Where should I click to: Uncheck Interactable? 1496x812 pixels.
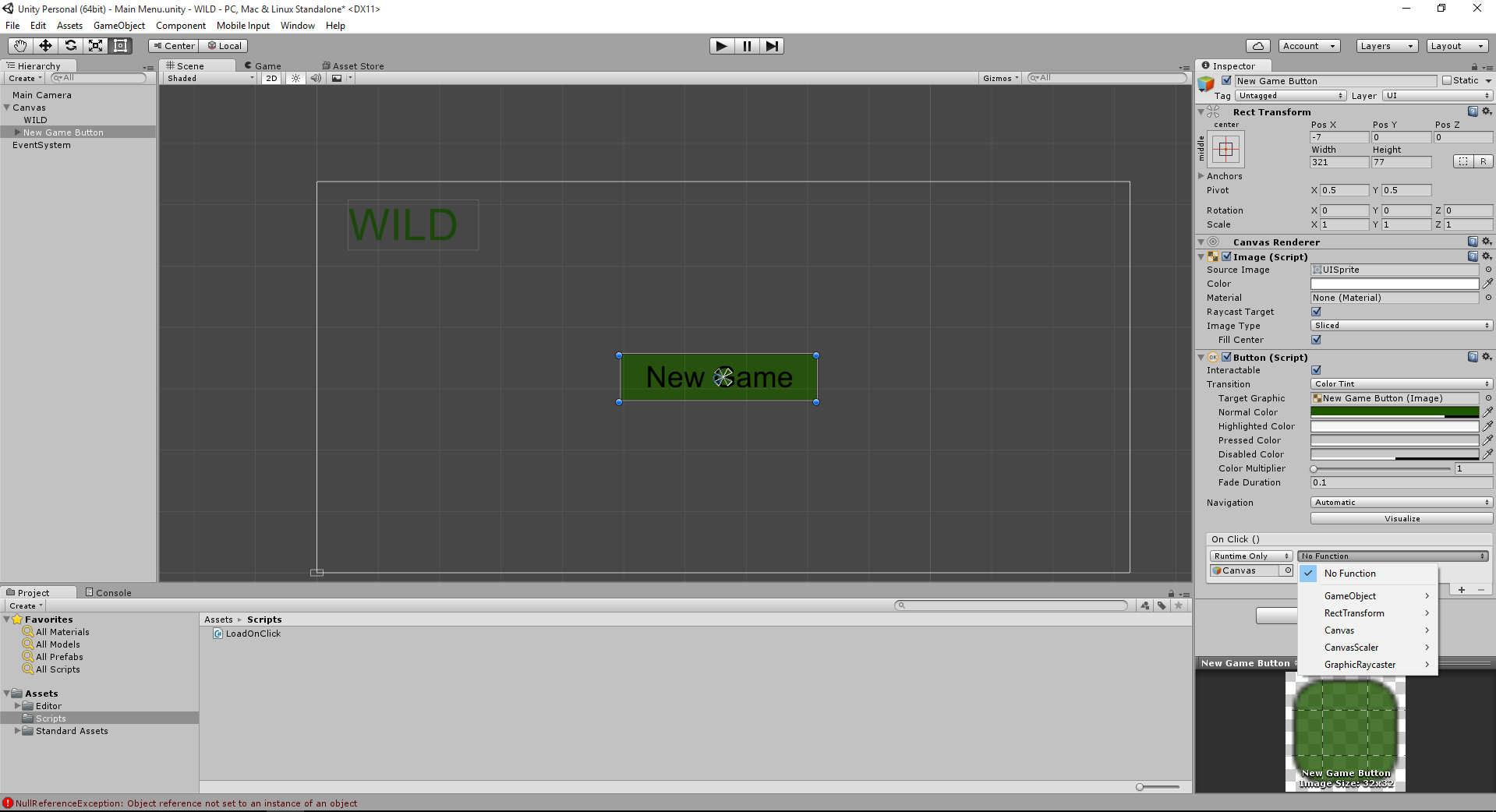[x=1316, y=370]
